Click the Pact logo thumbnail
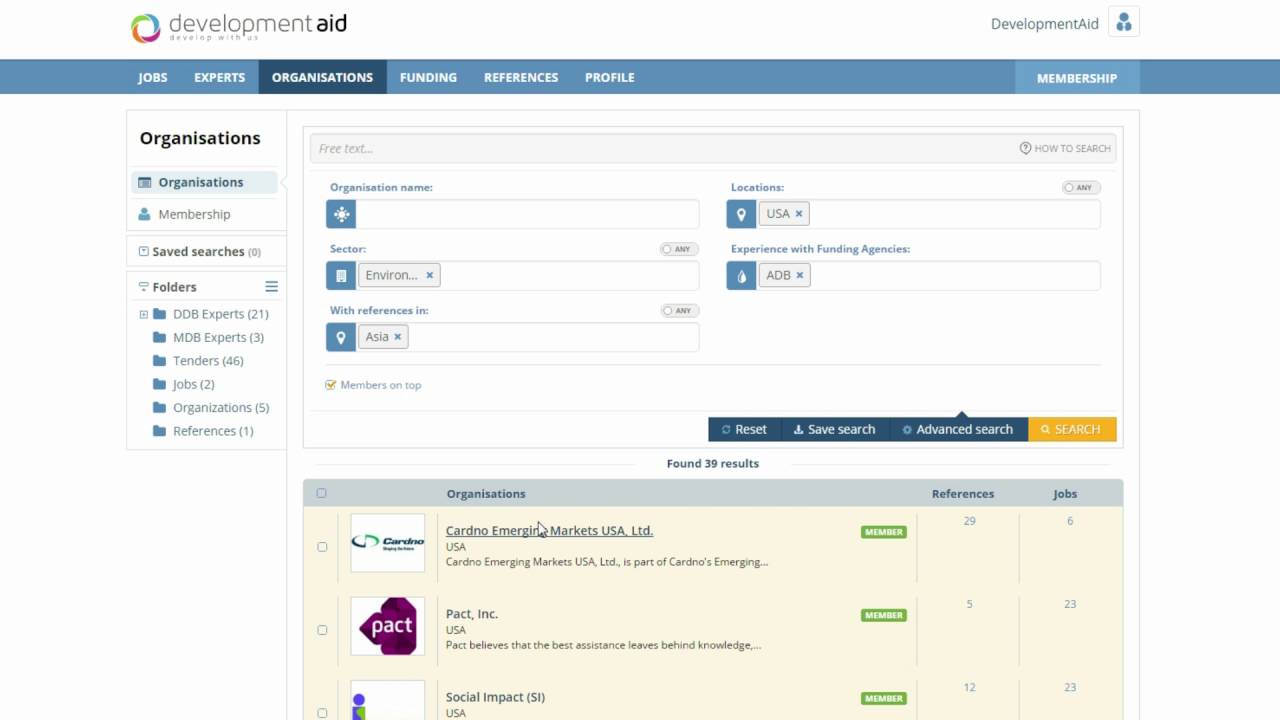The height and width of the screenshot is (720, 1280). [x=388, y=626]
